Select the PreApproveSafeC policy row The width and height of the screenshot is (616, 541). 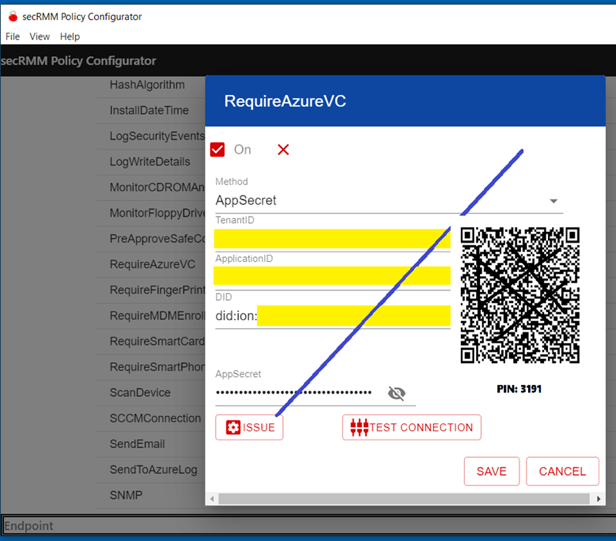tap(151, 239)
